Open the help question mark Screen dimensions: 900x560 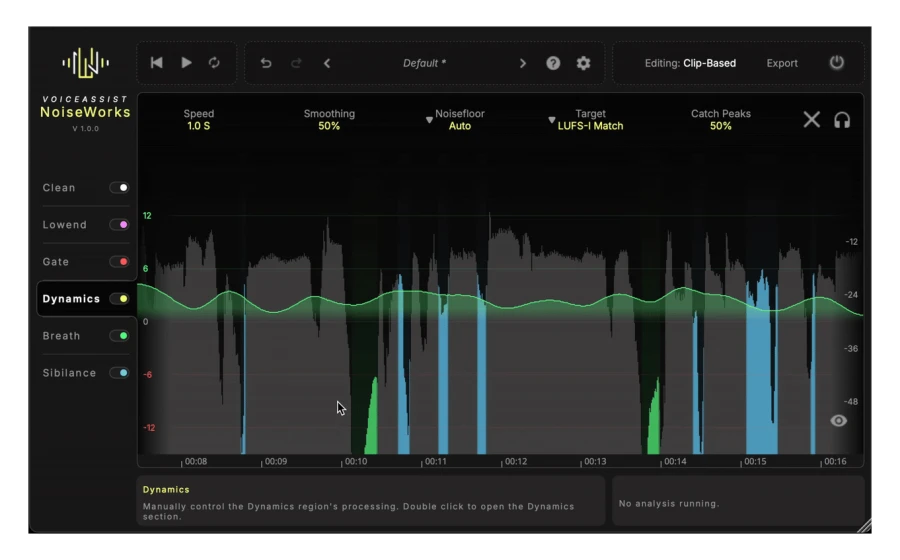(553, 63)
